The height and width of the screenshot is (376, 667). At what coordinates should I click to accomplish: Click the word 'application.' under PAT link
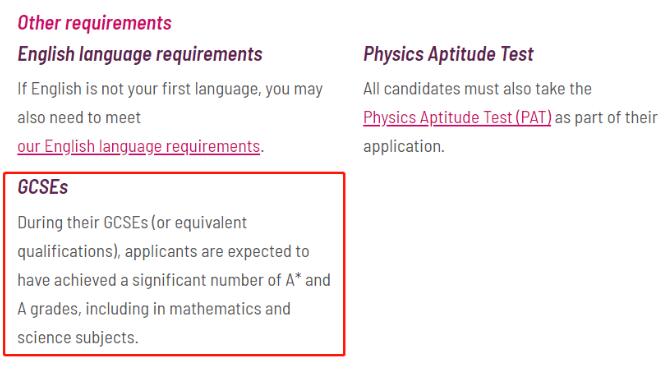(x=404, y=147)
